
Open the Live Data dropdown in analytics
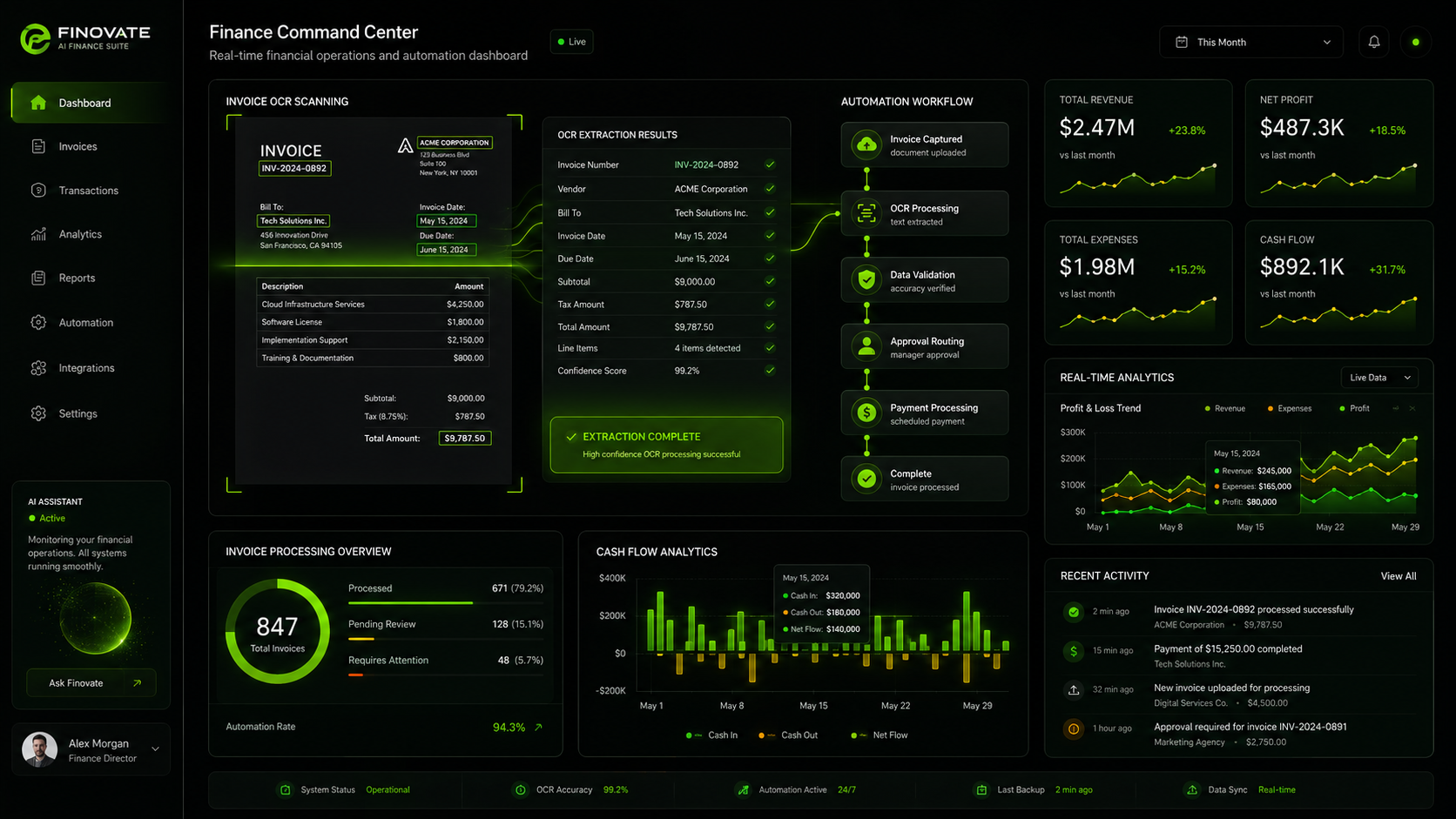1379,378
